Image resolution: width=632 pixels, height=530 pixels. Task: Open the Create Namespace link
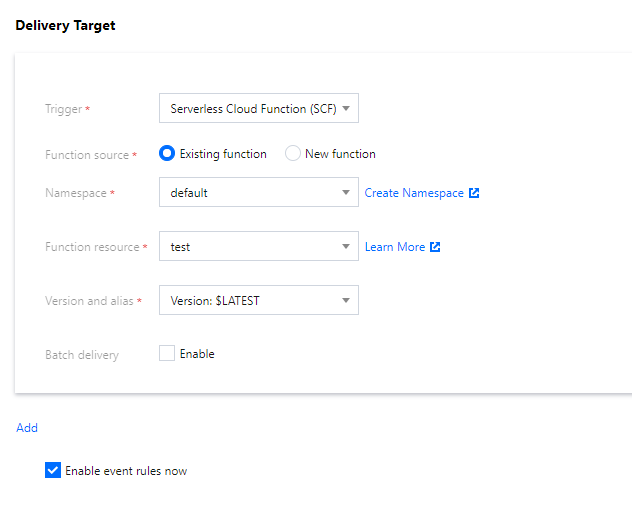[x=414, y=193]
